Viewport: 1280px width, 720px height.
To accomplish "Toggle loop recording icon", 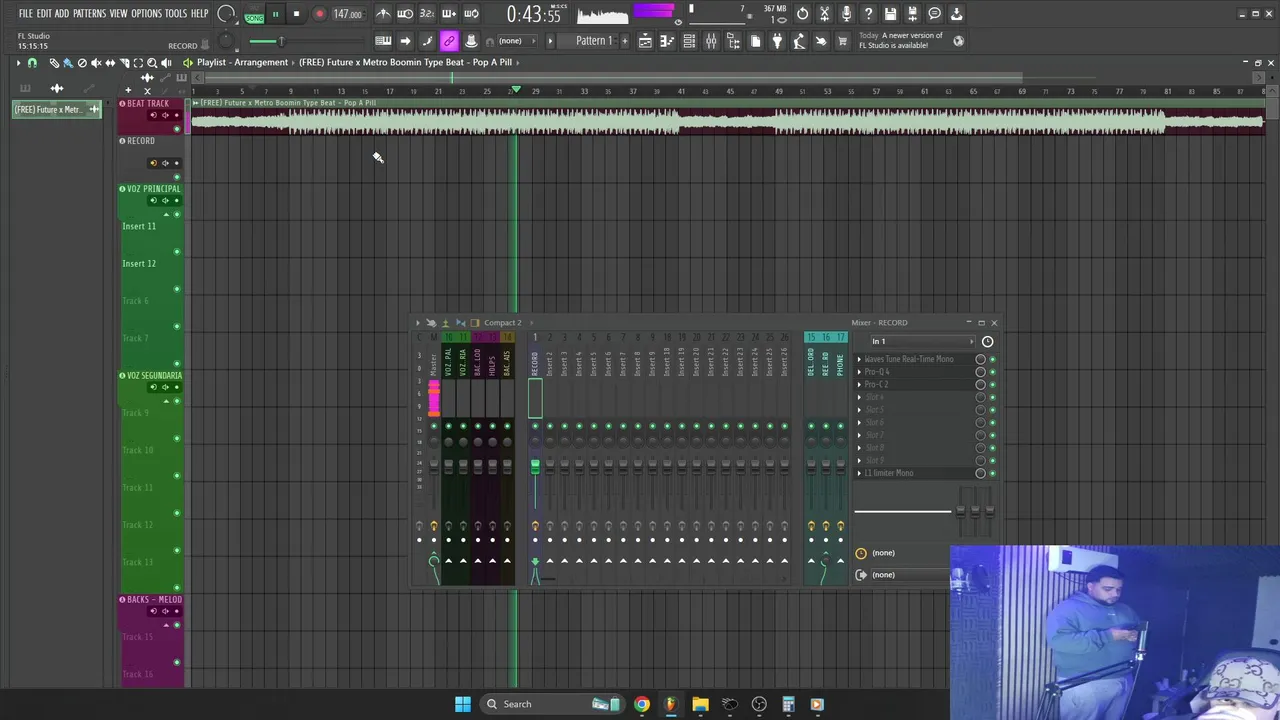I will click(x=471, y=14).
